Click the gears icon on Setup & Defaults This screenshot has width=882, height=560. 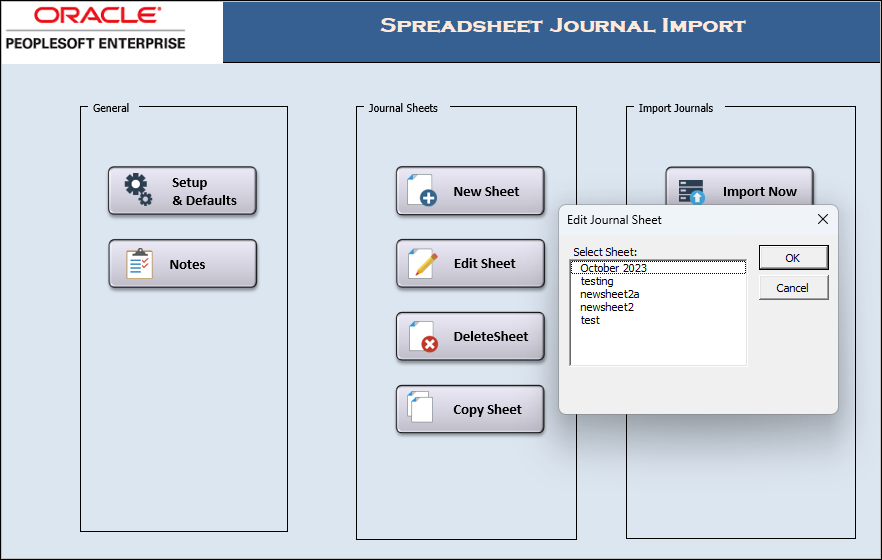(x=138, y=189)
